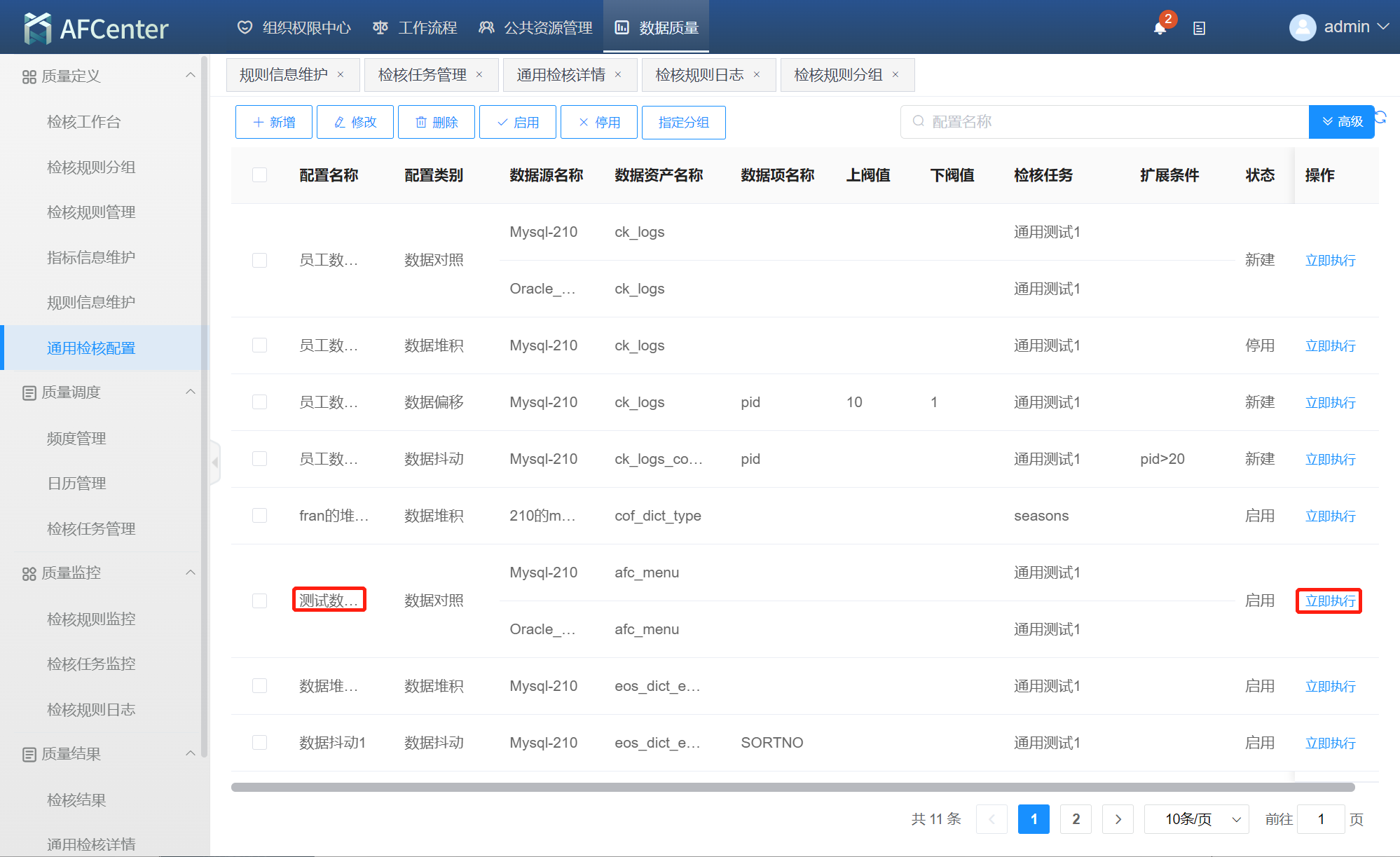Close the 检核规则分组 tab
1400x857 pixels.
tap(895, 74)
